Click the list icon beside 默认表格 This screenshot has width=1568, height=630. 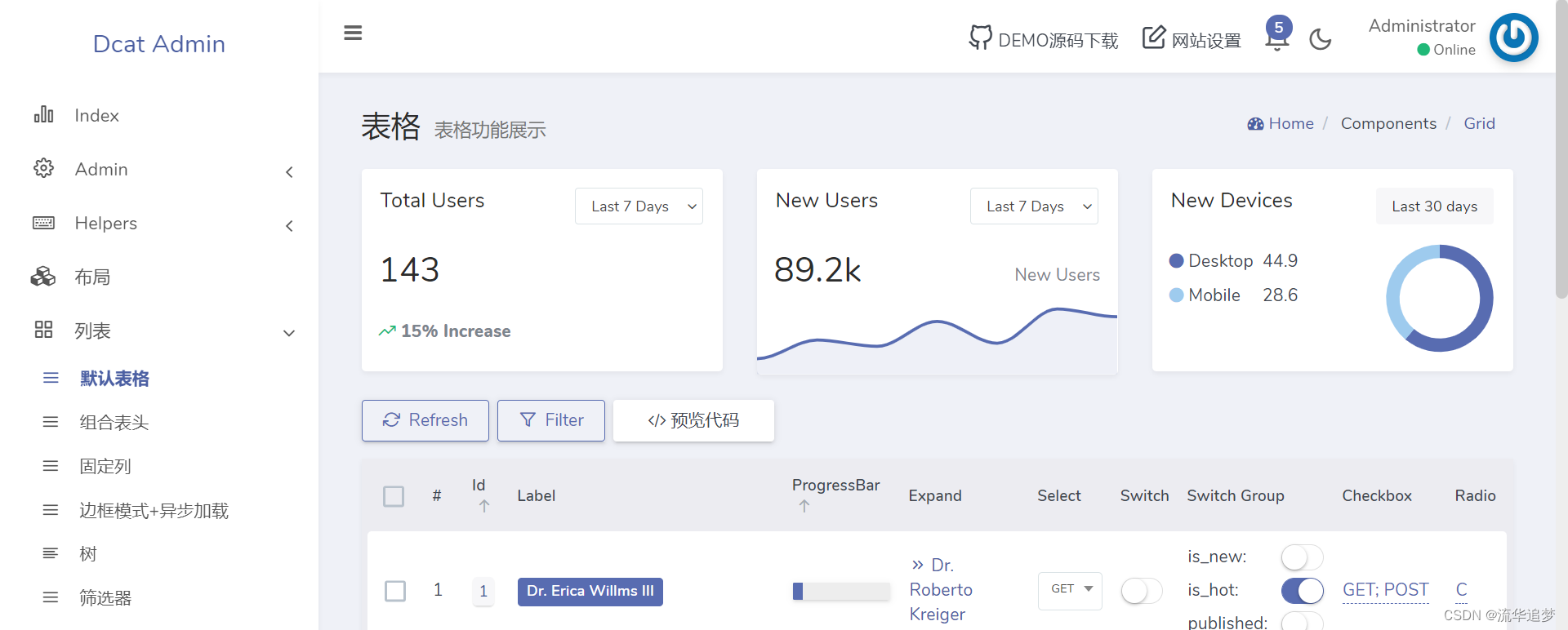tap(51, 378)
